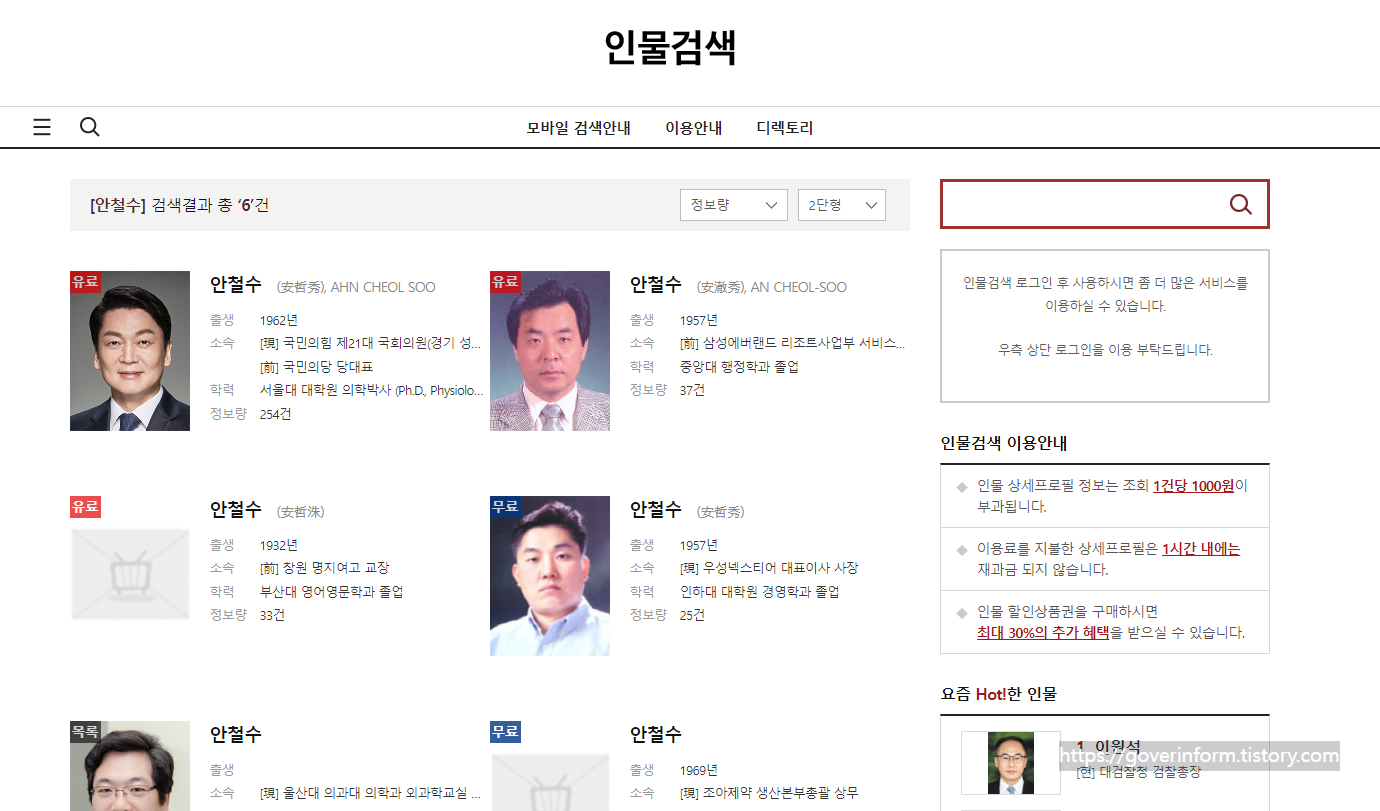
Task: Click 국민의당 당대표 affiliation text
Action: coord(316,366)
